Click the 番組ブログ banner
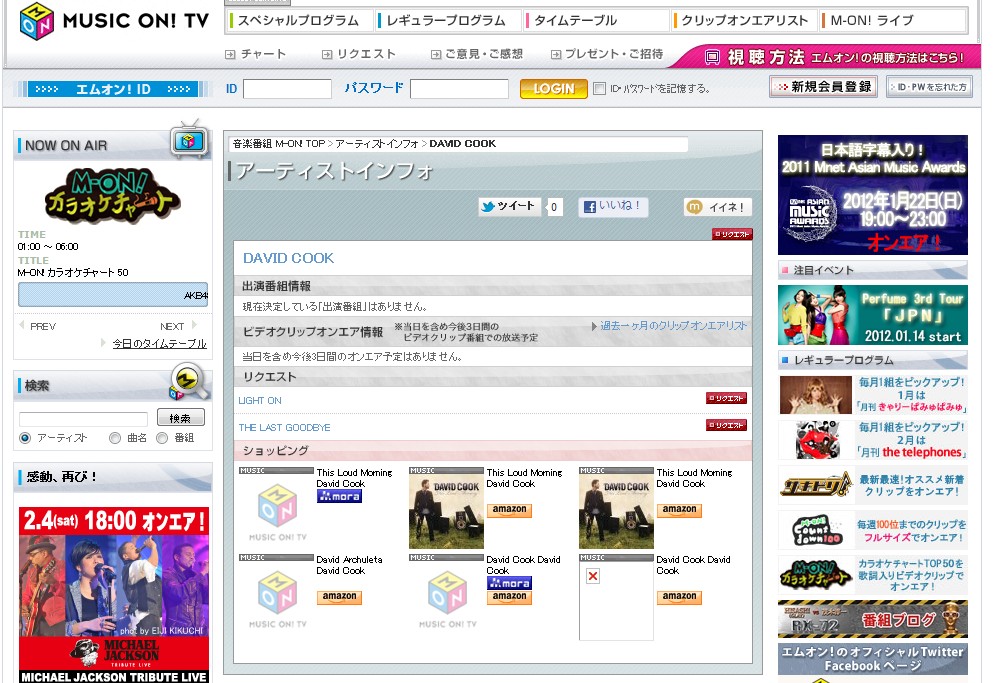The height and width of the screenshot is (683, 1003). 873,618
